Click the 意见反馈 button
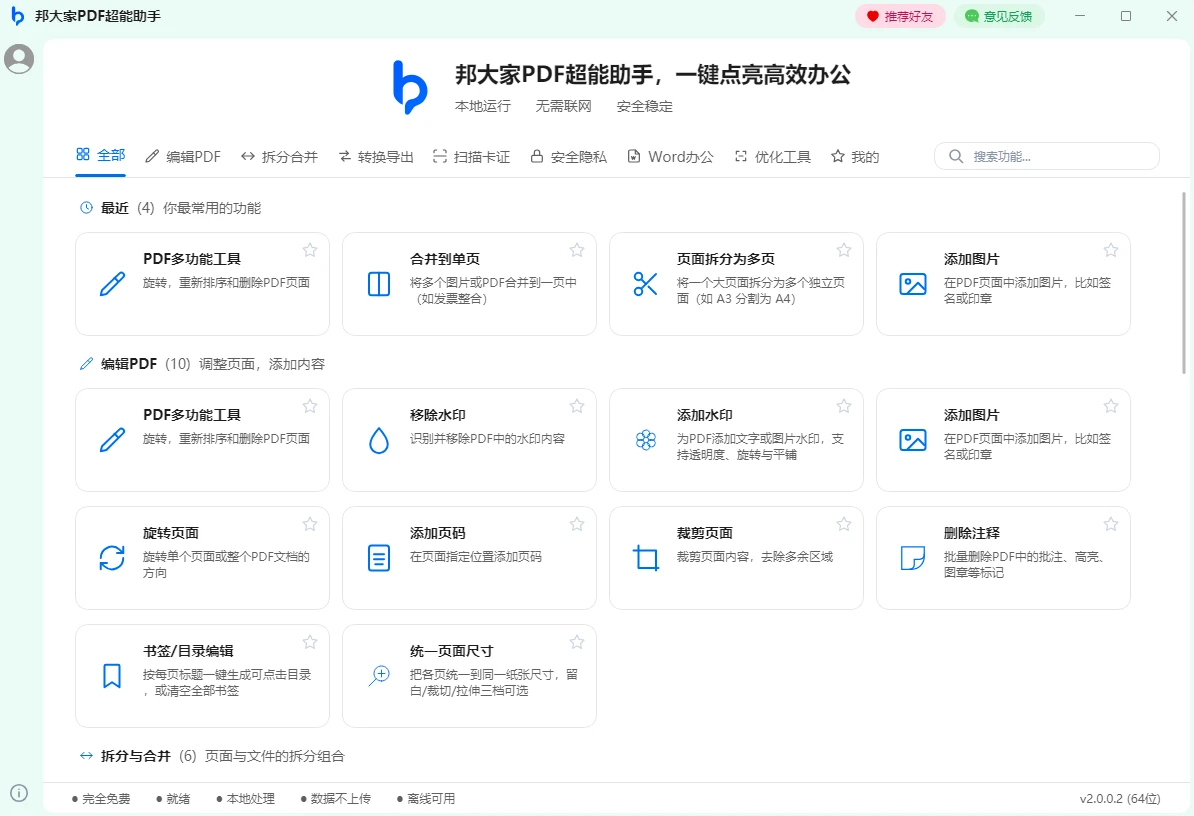Image resolution: width=1194 pixels, height=816 pixels. point(998,16)
